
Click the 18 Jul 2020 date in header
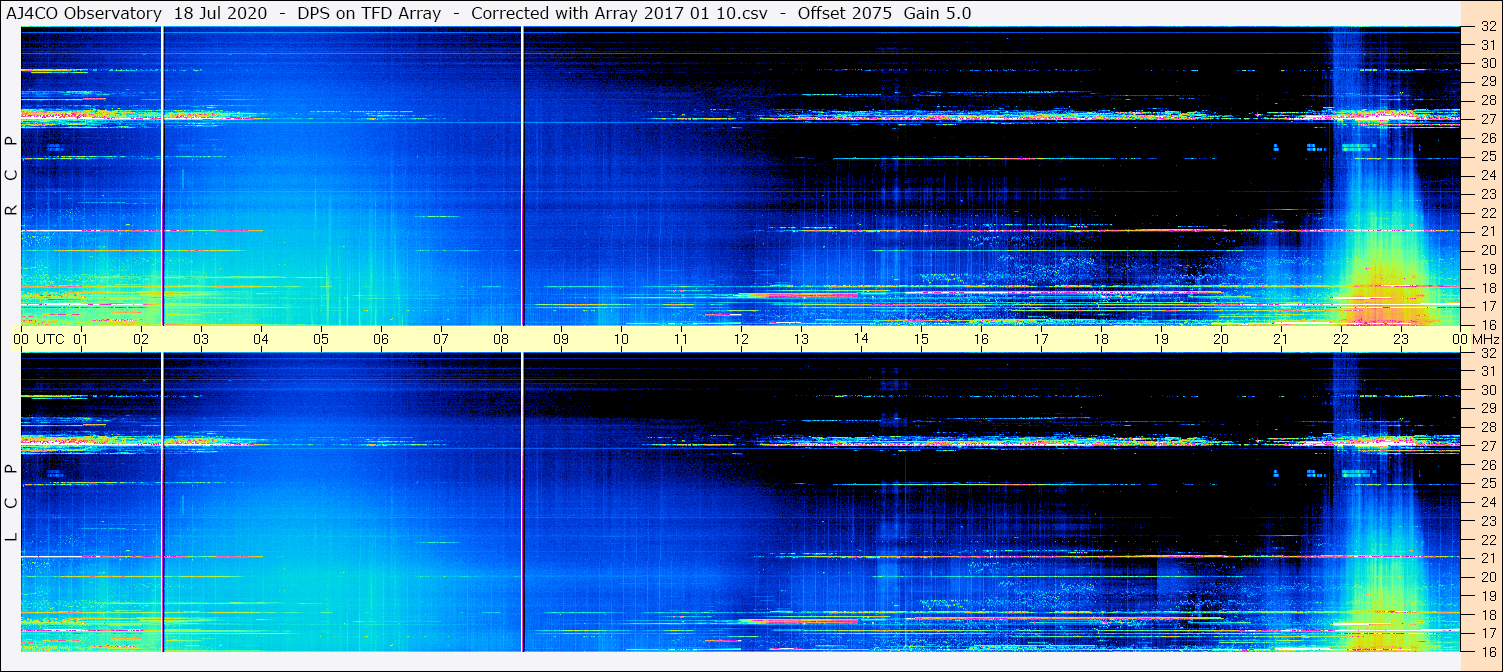point(220,13)
